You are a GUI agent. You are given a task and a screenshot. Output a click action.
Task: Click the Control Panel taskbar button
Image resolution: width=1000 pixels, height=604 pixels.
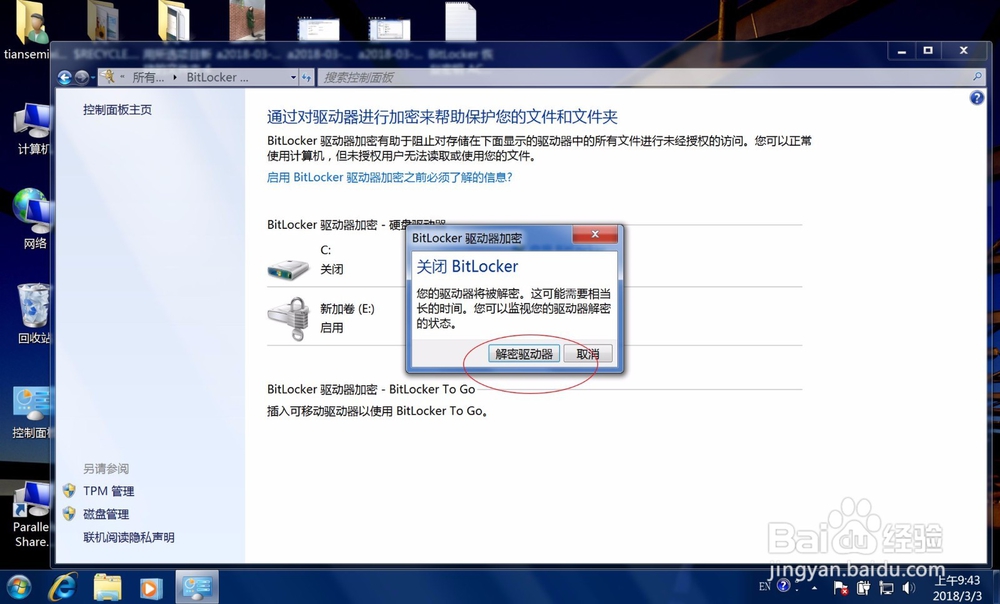(x=196, y=587)
